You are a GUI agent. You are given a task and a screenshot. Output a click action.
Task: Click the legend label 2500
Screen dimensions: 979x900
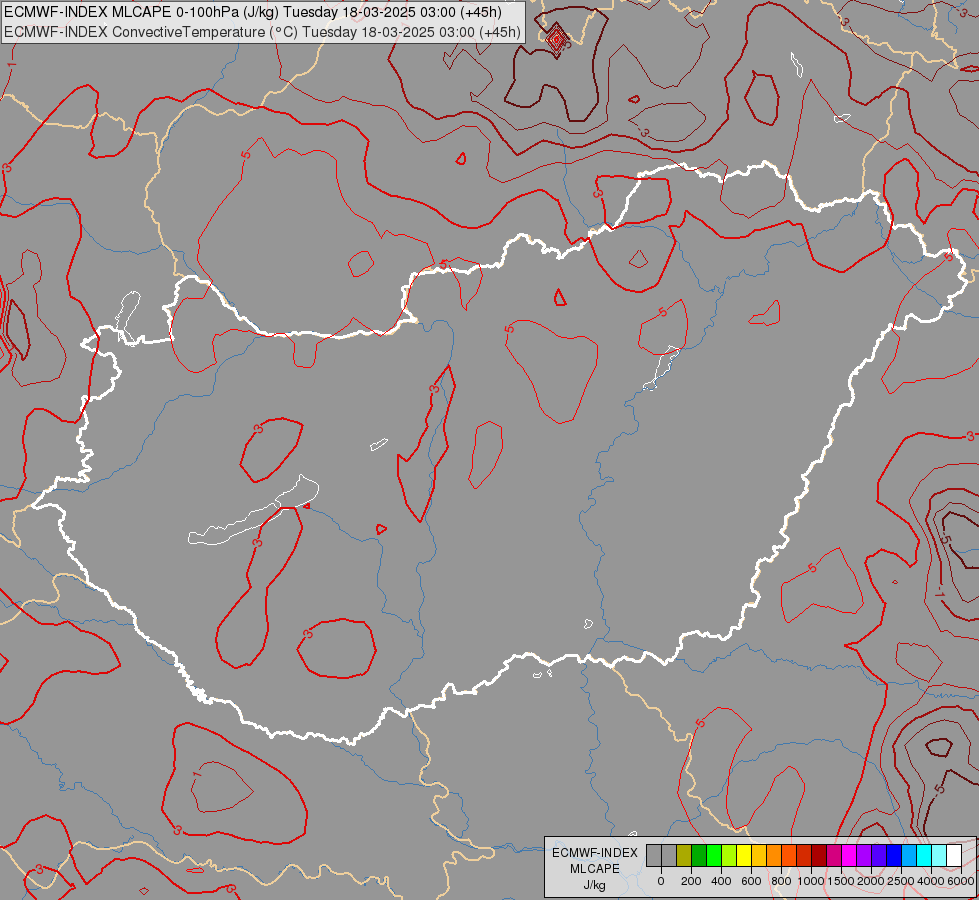pos(901,881)
